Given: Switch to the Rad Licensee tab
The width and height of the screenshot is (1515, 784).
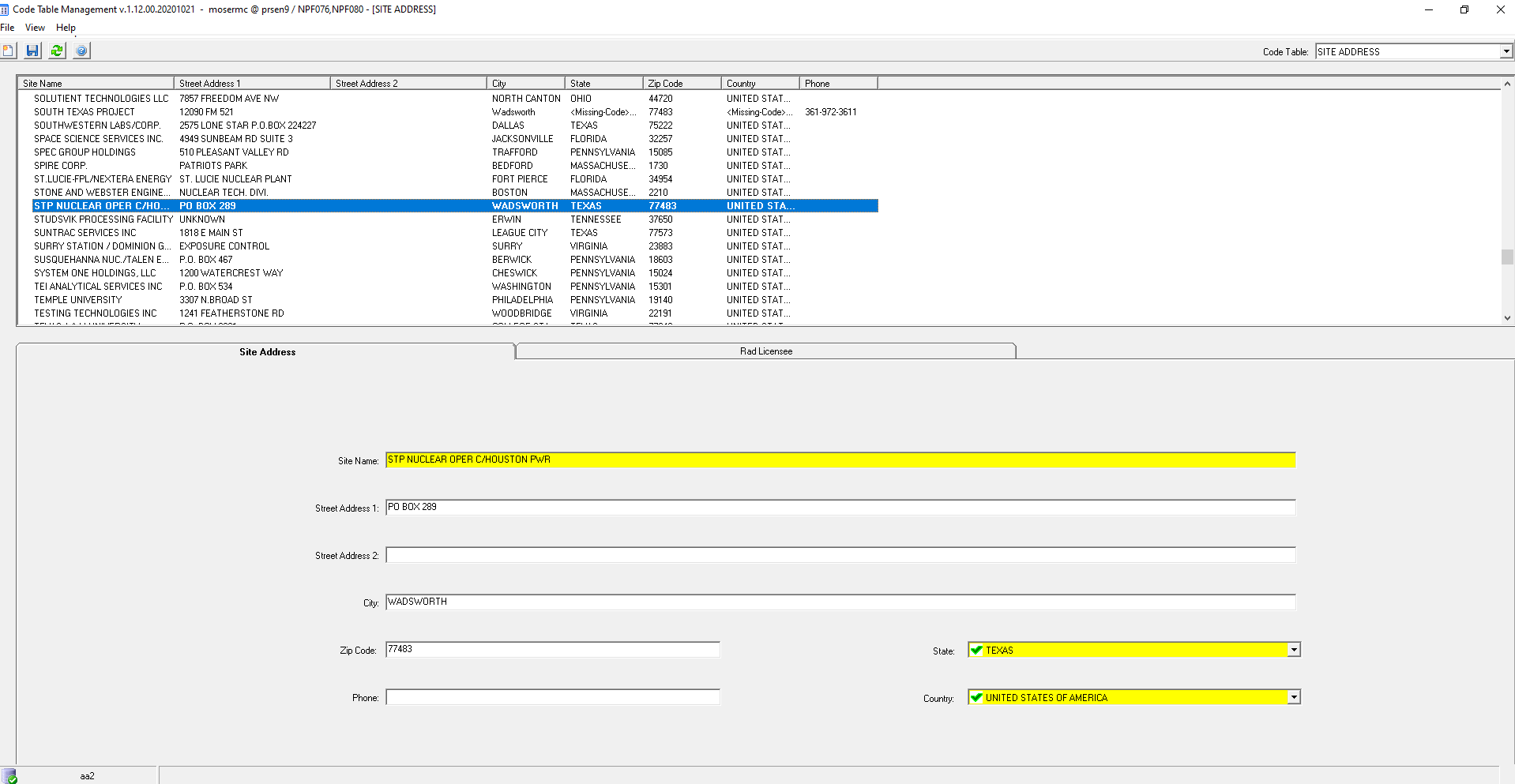Looking at the screenshot, I should (x=765, y=351).
